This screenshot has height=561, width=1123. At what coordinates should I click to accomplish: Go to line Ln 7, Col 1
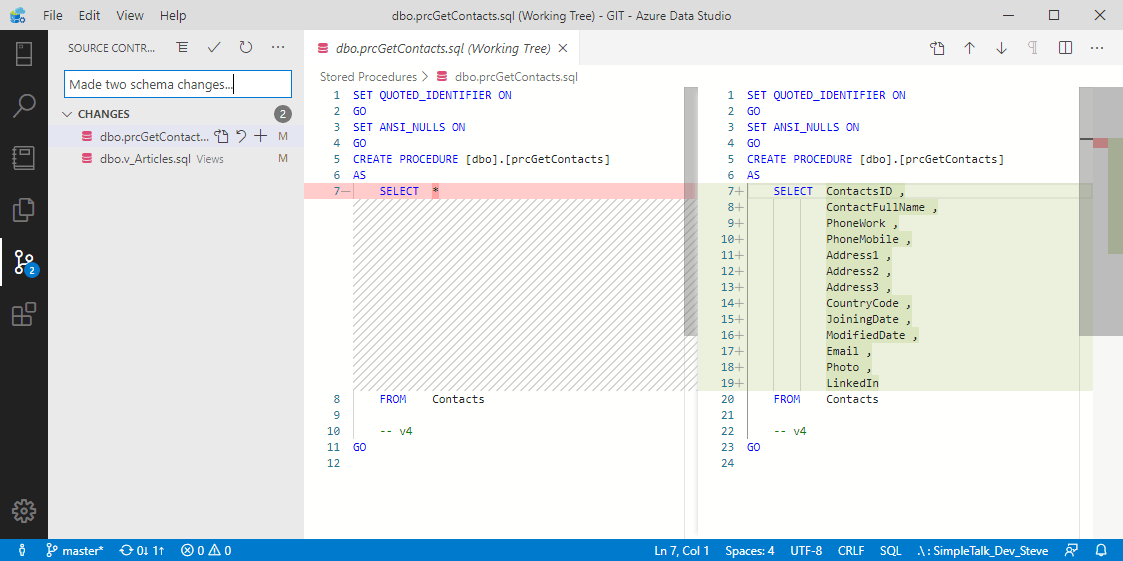pyautogui.click(x=682, y=550)
